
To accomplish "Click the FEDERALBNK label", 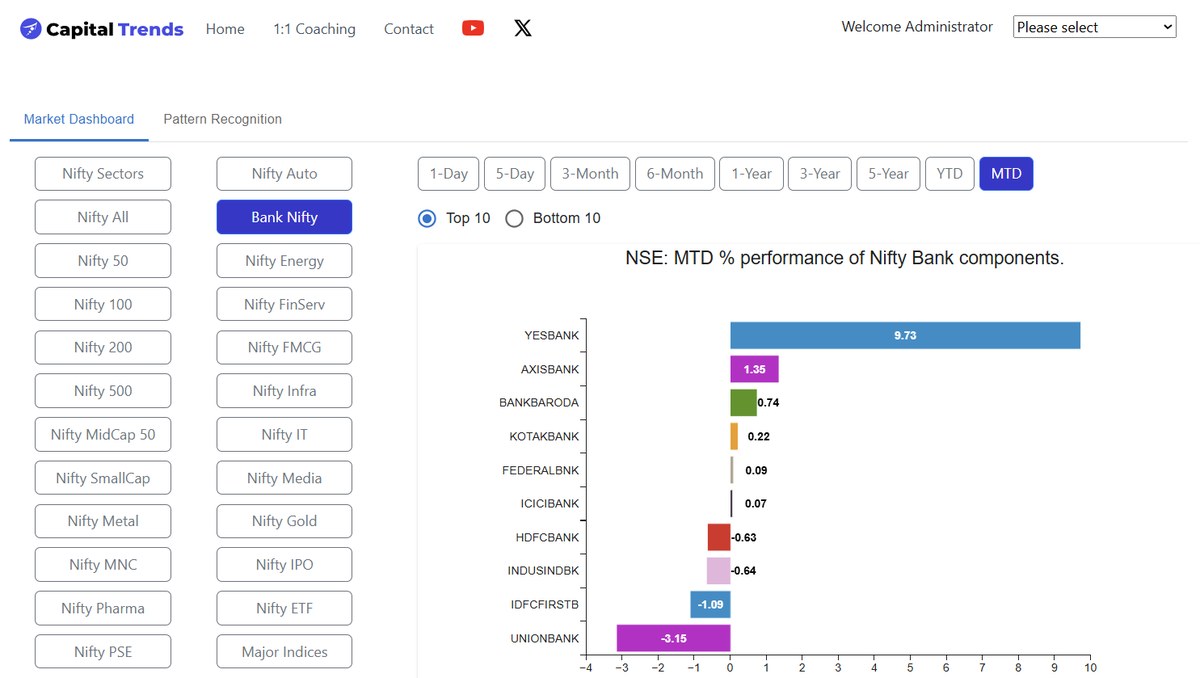I will 540,470.
